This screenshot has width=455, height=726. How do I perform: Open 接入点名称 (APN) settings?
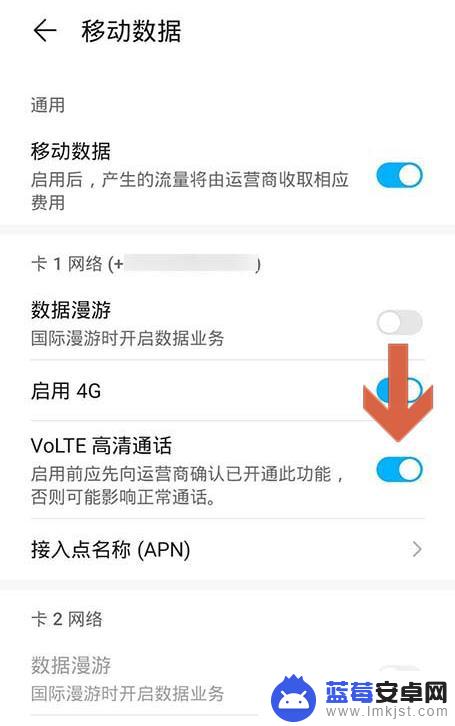[227, 550]
